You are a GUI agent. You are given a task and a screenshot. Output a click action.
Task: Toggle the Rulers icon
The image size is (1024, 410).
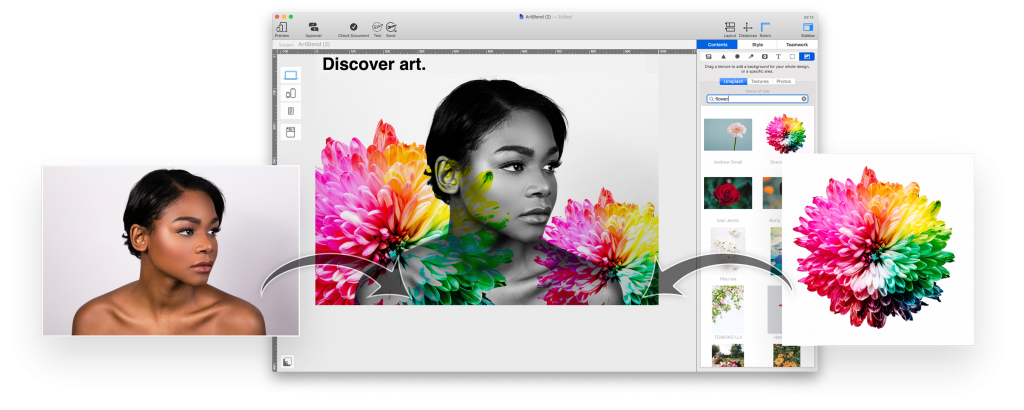coord(765,27)
